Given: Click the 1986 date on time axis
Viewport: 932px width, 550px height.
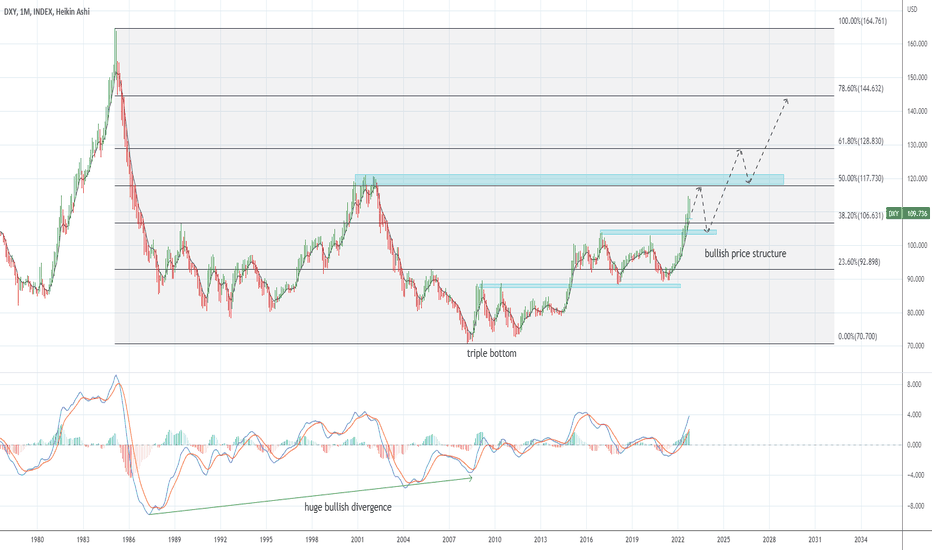Looking at the screenshot, I should click(x=128, y=540).
